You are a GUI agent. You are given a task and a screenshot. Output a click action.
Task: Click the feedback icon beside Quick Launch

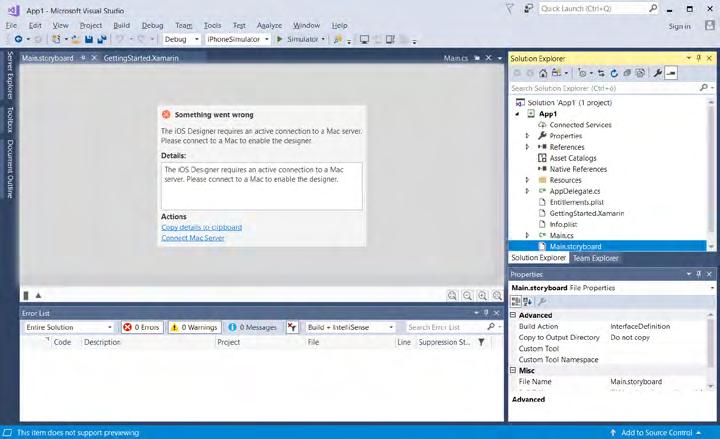pyautogui.click(x=528, y=9)
